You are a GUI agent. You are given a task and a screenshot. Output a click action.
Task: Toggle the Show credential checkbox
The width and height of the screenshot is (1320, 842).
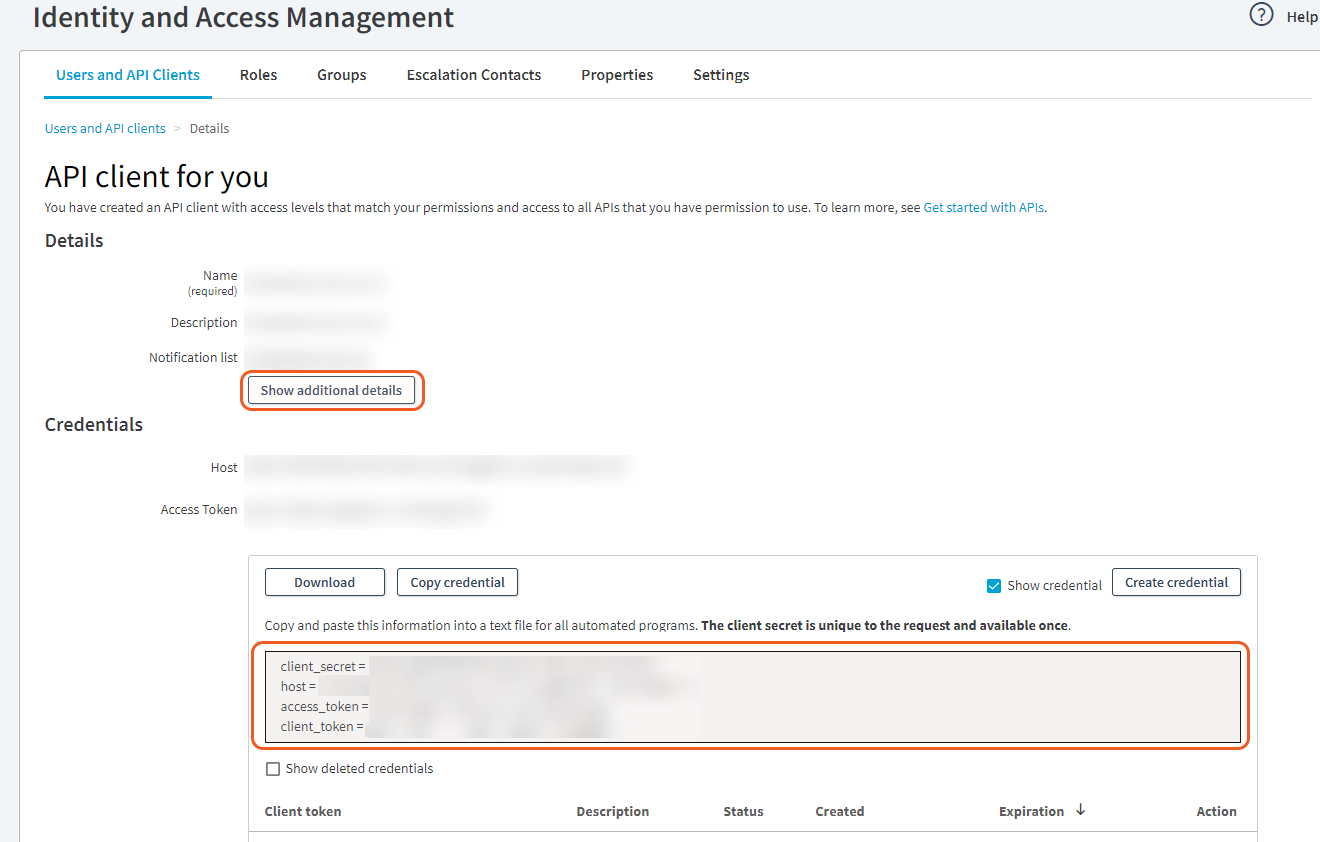tap(994, 586)
